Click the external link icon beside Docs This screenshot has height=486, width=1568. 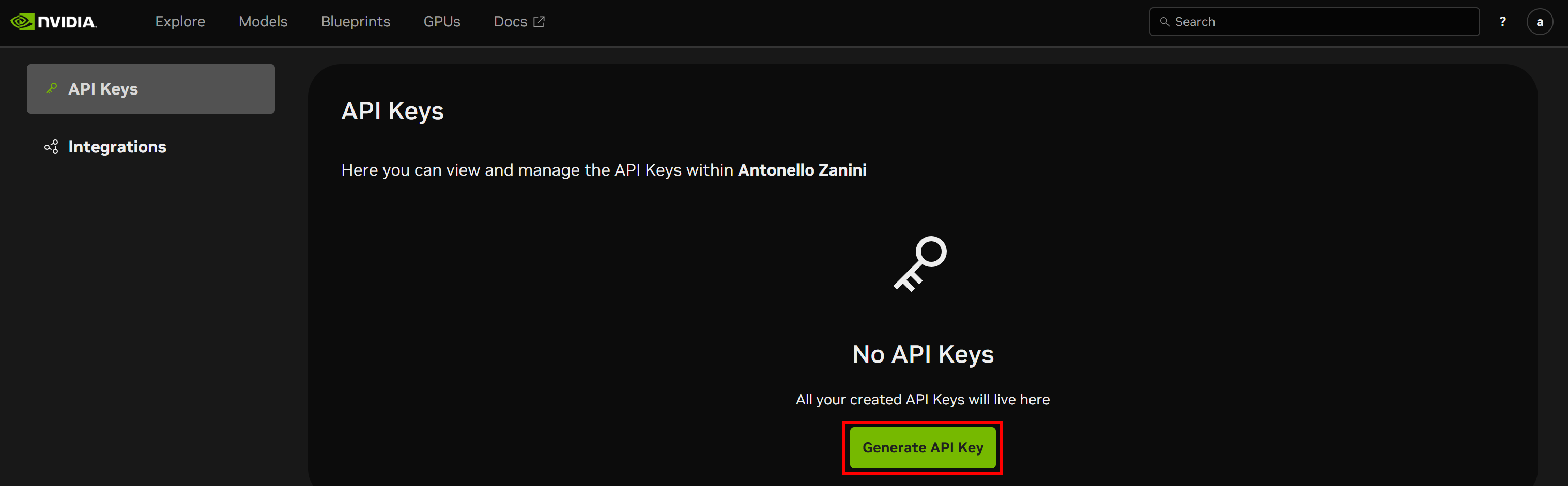[539, 21]
